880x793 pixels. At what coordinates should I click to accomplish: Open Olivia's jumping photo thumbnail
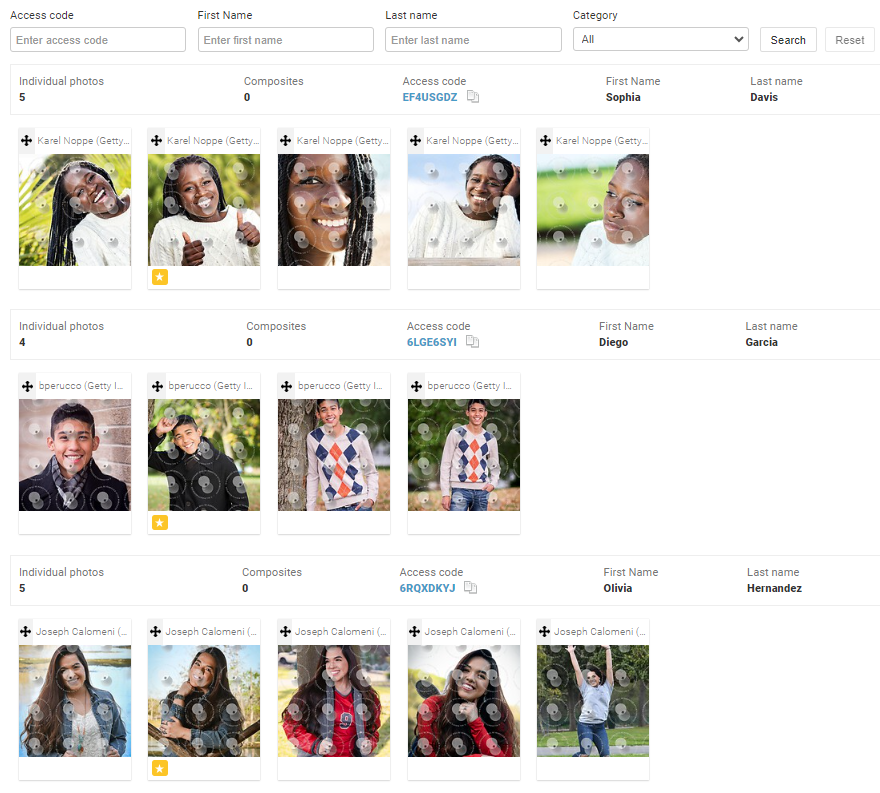[593, 700]
